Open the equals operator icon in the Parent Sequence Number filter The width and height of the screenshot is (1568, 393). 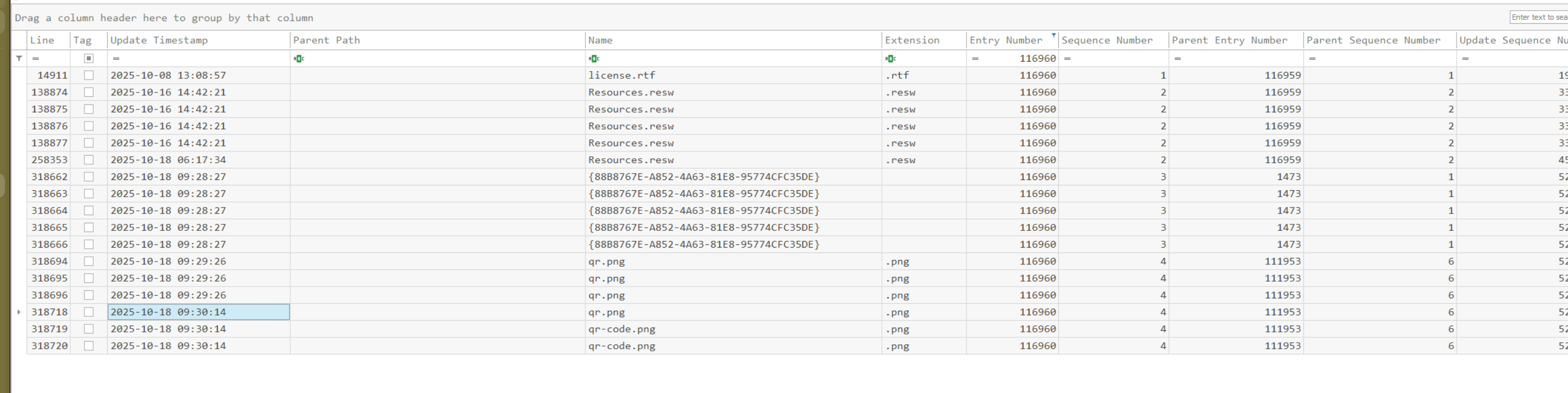point(1312,58)
